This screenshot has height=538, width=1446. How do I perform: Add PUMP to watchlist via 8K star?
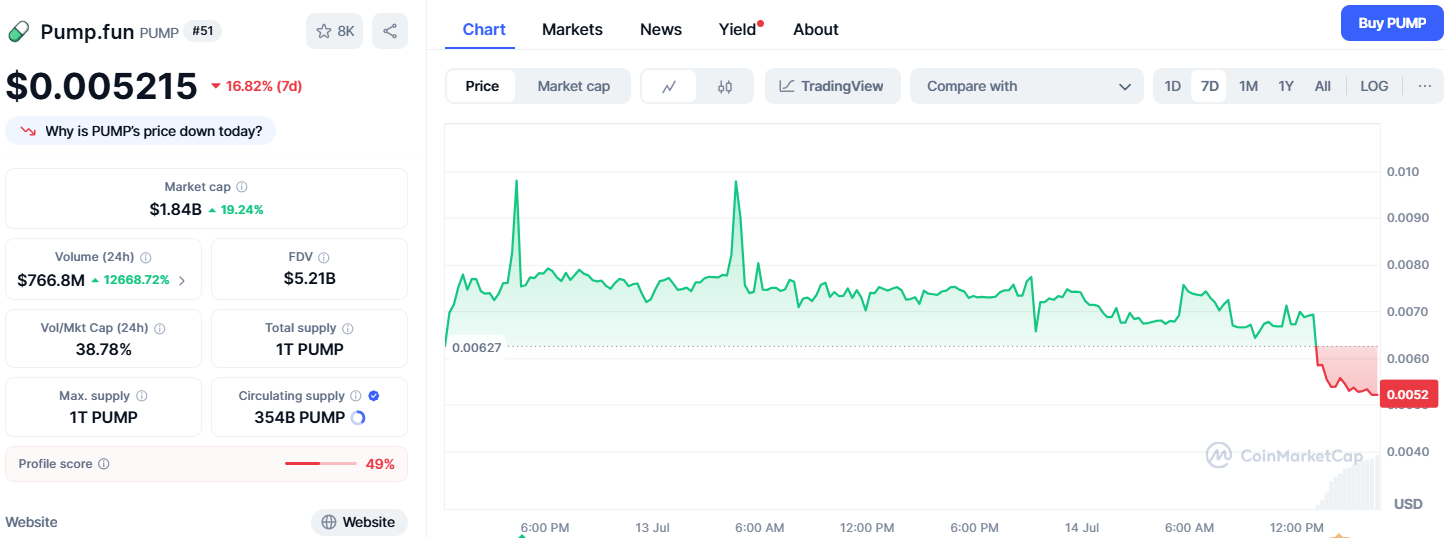click(335, 31)
